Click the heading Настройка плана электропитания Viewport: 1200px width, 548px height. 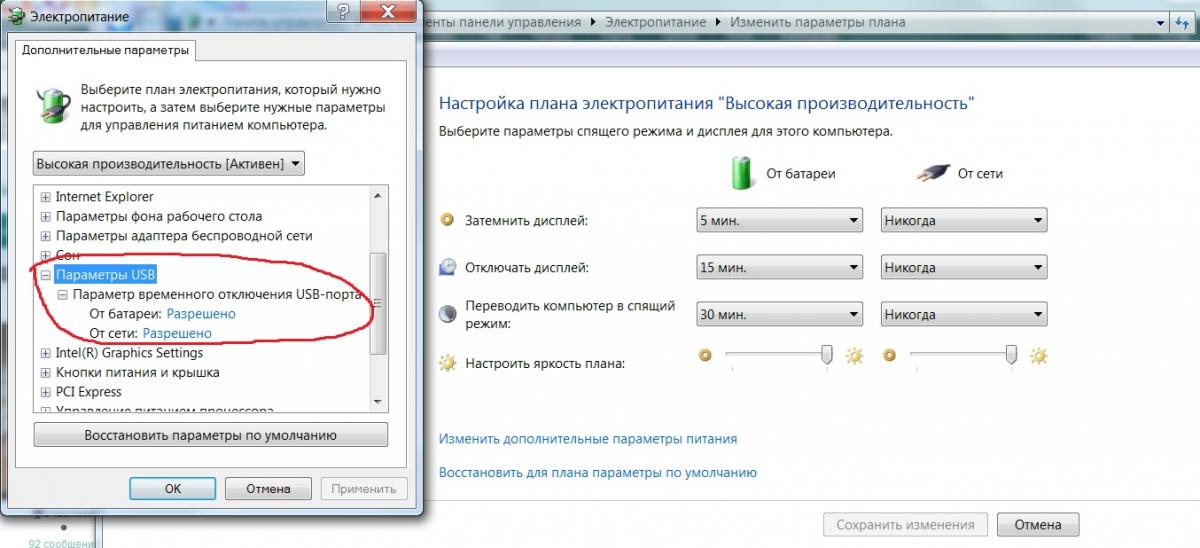[x=706, y=103]
